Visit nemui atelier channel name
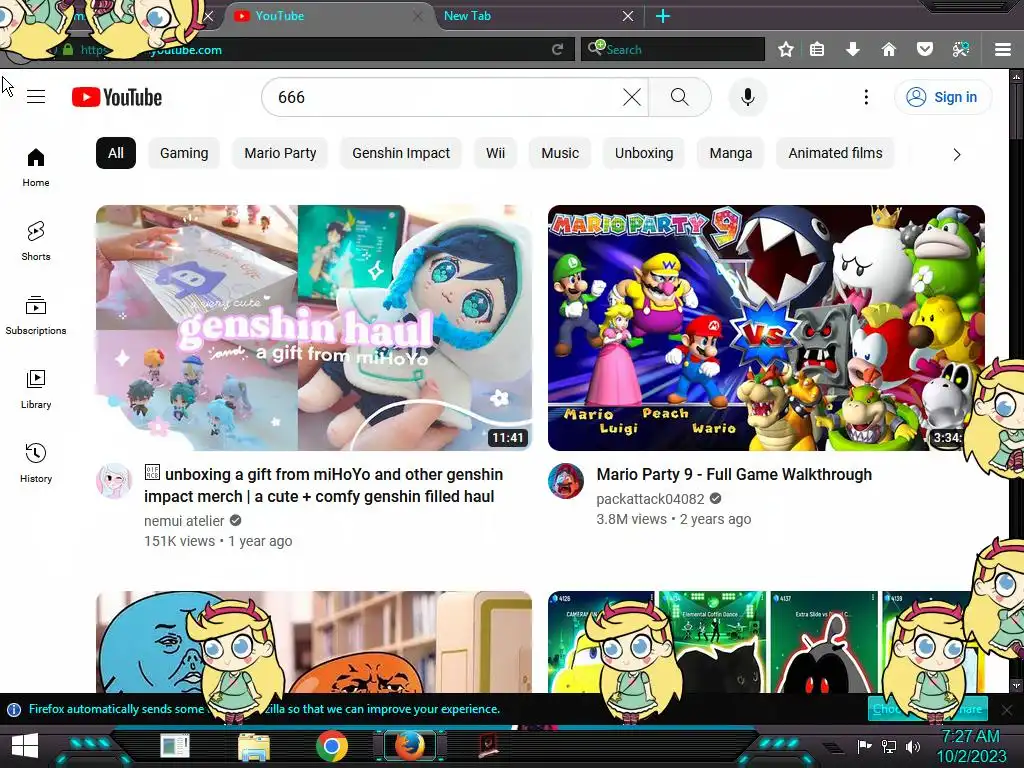This screenshot has width=1024, height=768. click(184, 520)
